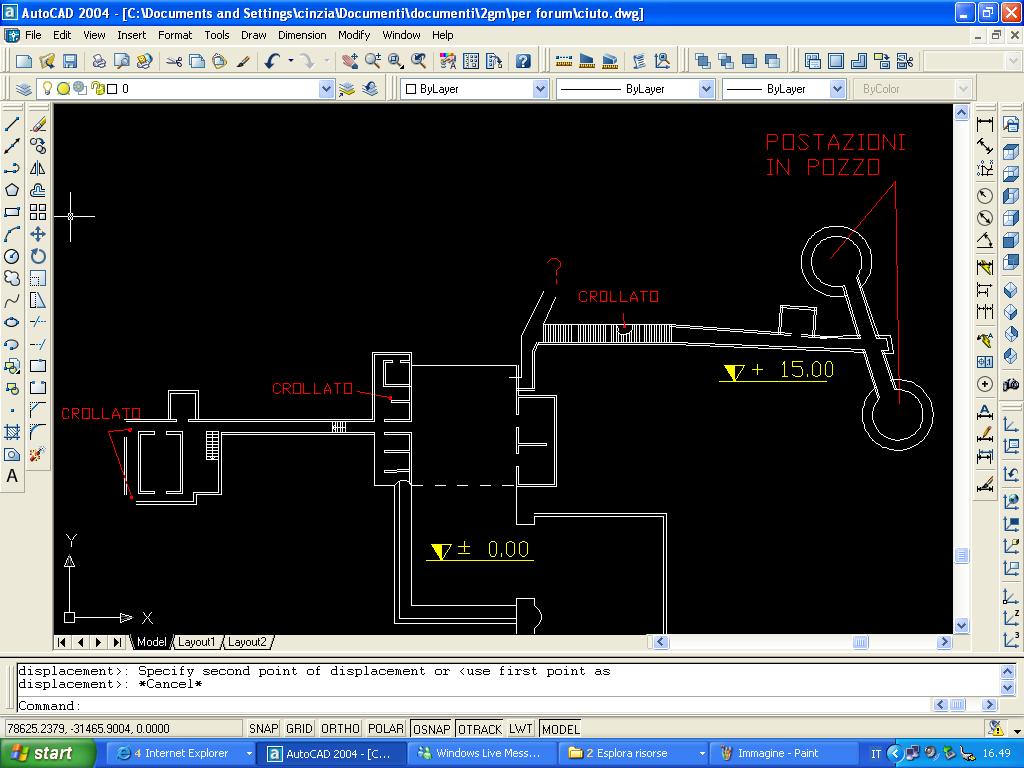Screen dimensions: 1024x768
Task: Activate the Mirror tool
Action: [38, 168]
